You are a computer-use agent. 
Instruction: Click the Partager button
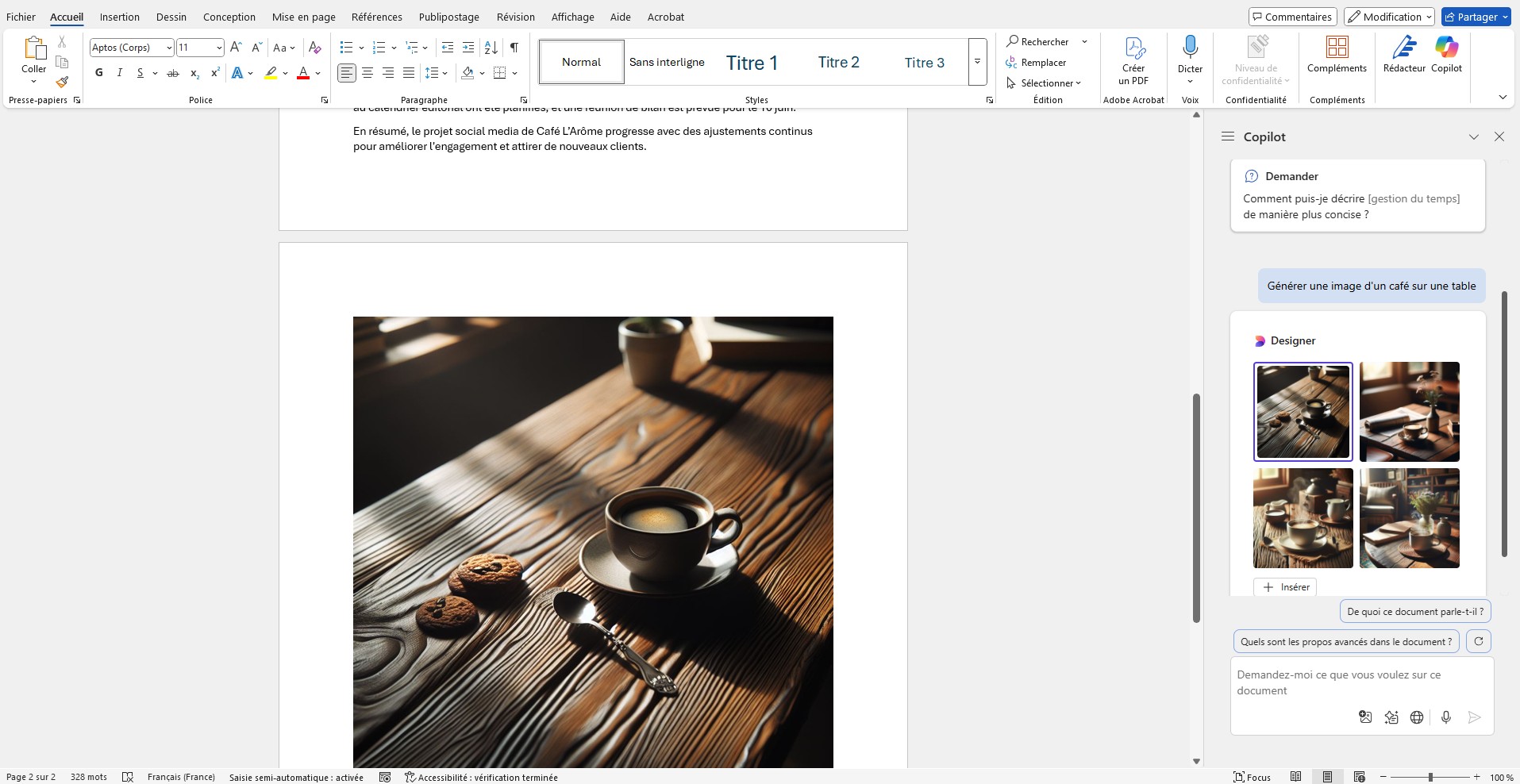(x=1476, y=17)
